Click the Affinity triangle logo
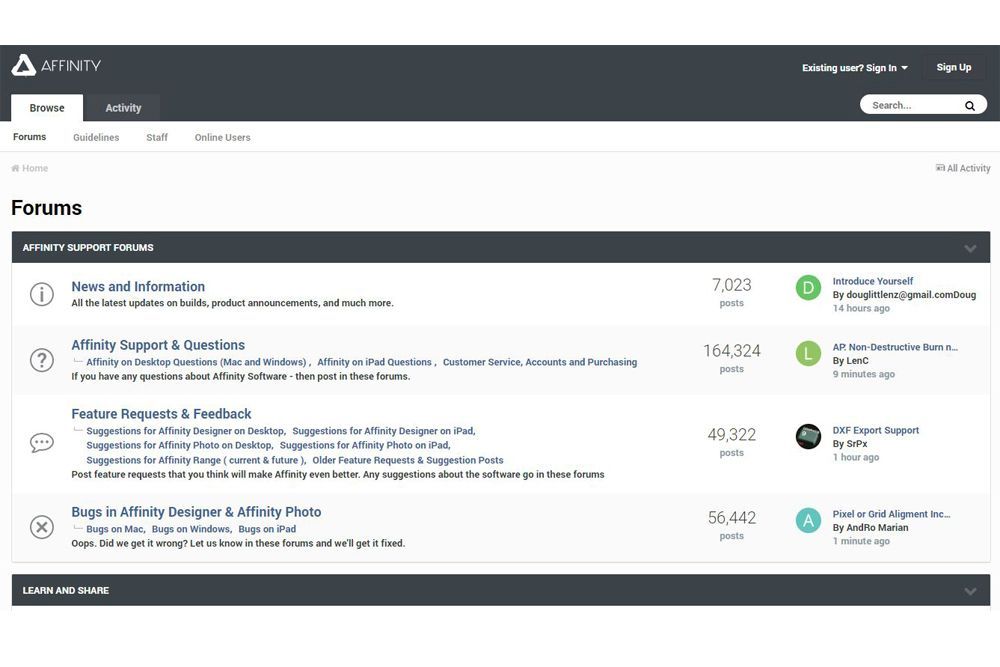 coord(24,65)
